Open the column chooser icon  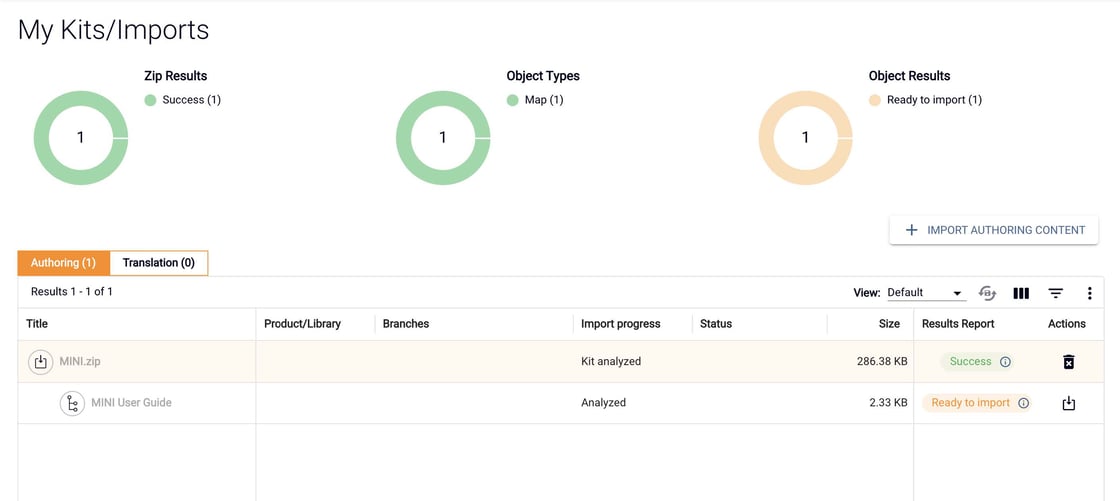[1021, 293]
